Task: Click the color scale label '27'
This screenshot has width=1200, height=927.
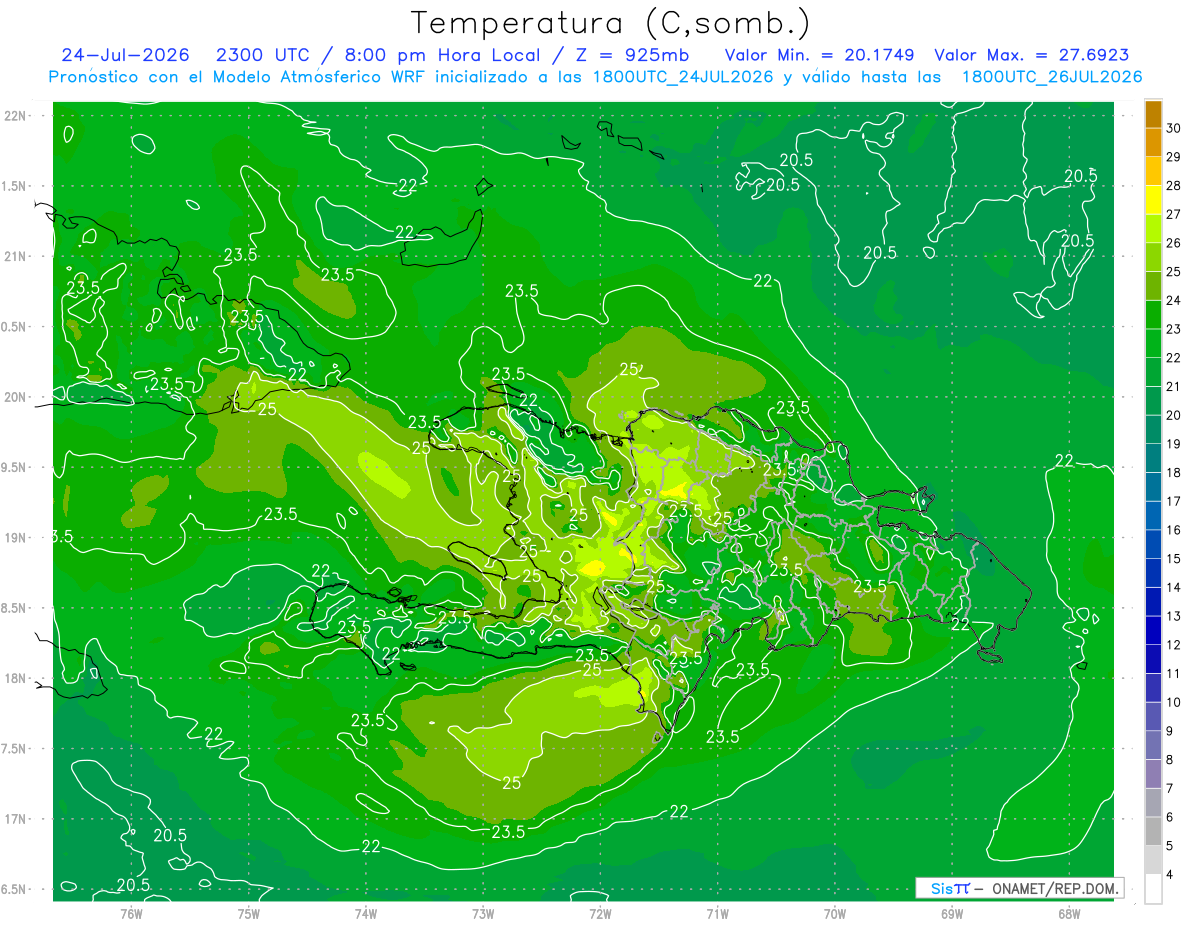Action: click(x=1174, y=214)
